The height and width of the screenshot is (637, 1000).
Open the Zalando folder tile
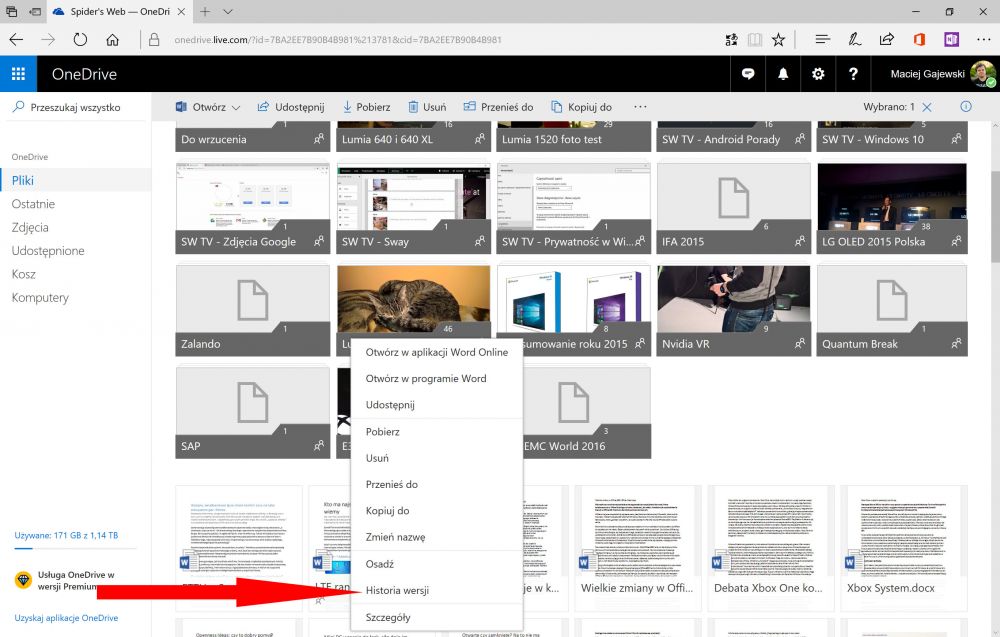[253, 311]
